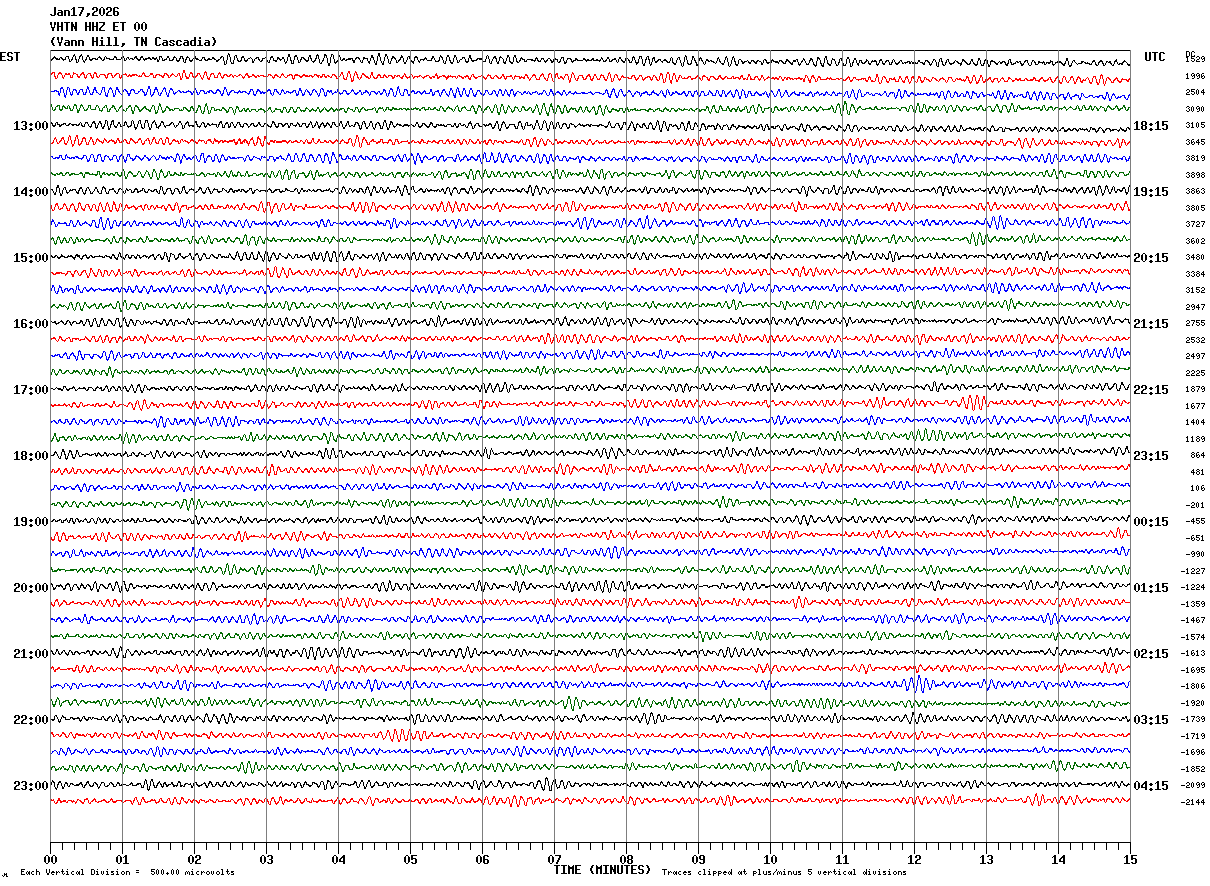
Task: Click the 03 minute axis tick label
Action: coord(266,860)
